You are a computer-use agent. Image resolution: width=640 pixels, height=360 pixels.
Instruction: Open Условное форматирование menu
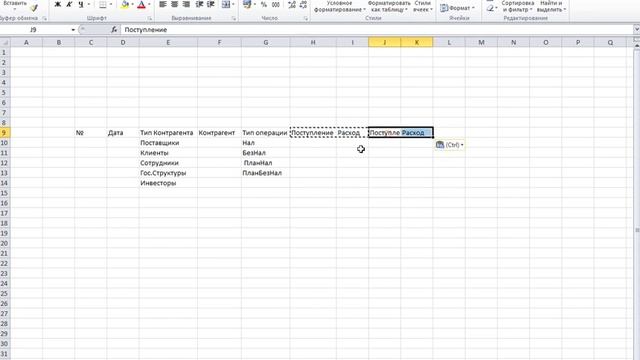340,6
